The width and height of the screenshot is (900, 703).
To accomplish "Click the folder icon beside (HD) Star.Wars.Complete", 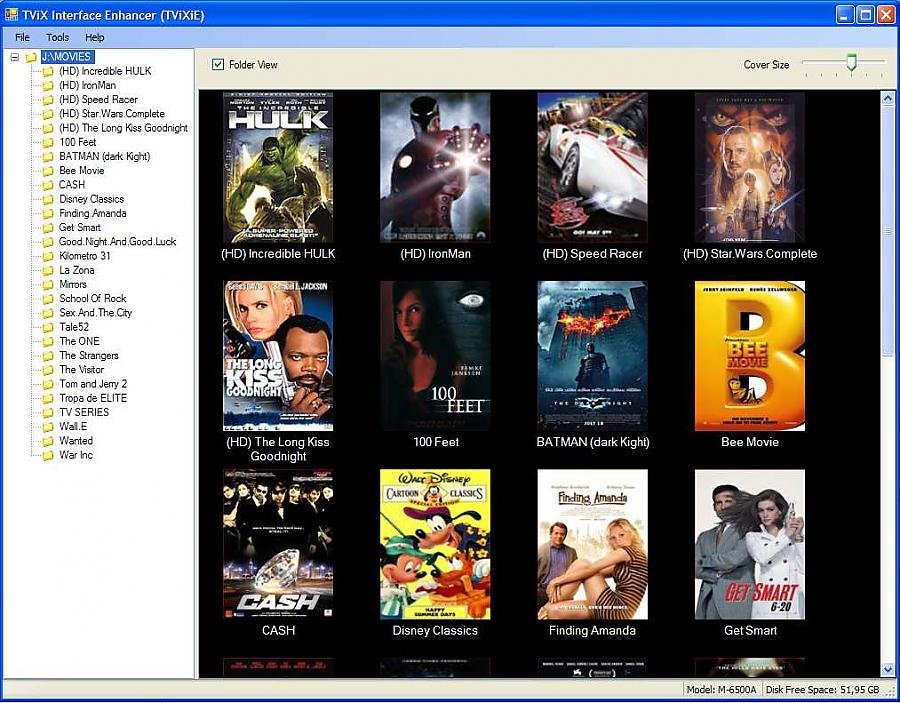I will (x=48, y=114).
